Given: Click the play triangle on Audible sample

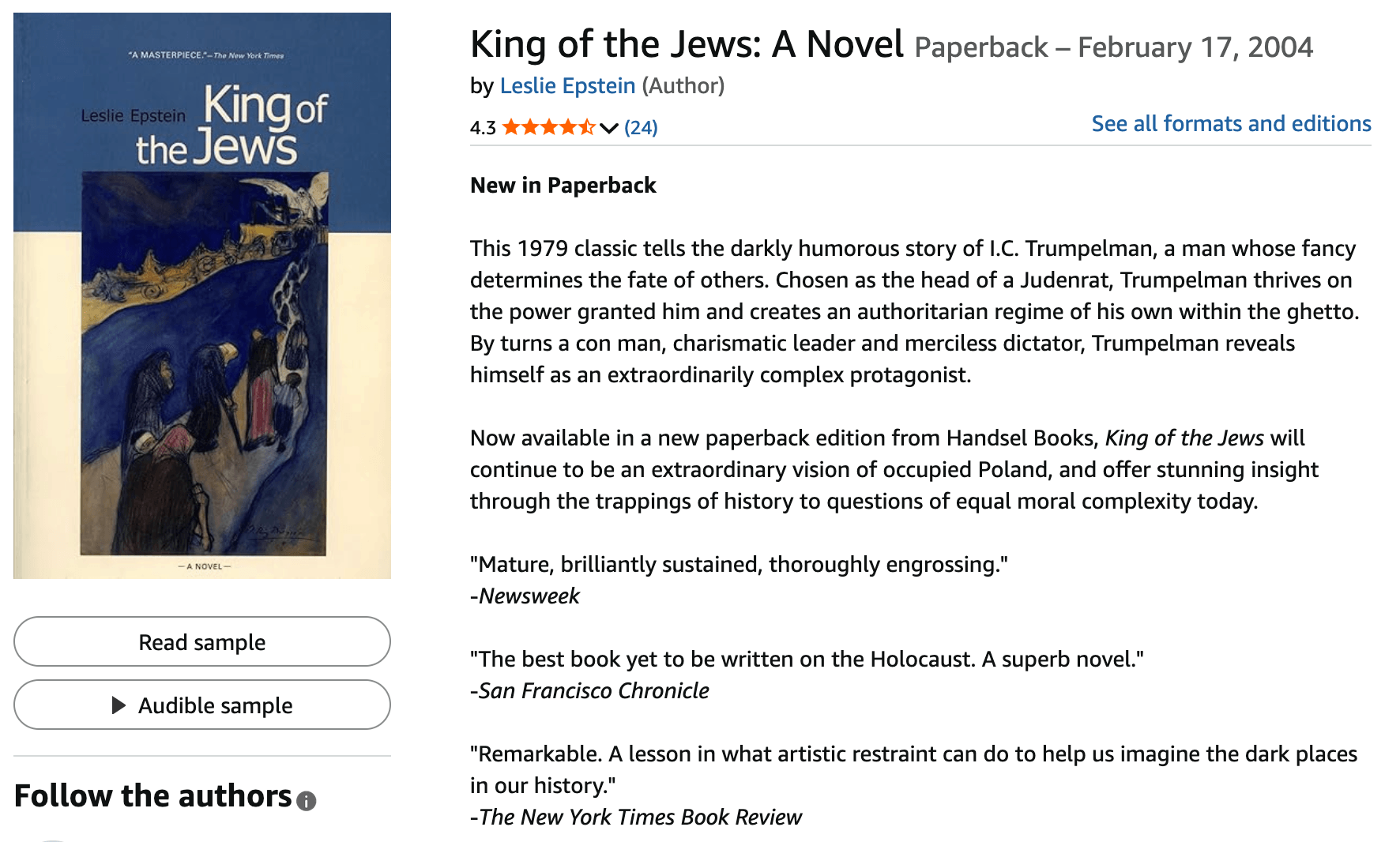Looking at the screenshot, I should pos(119,705).
